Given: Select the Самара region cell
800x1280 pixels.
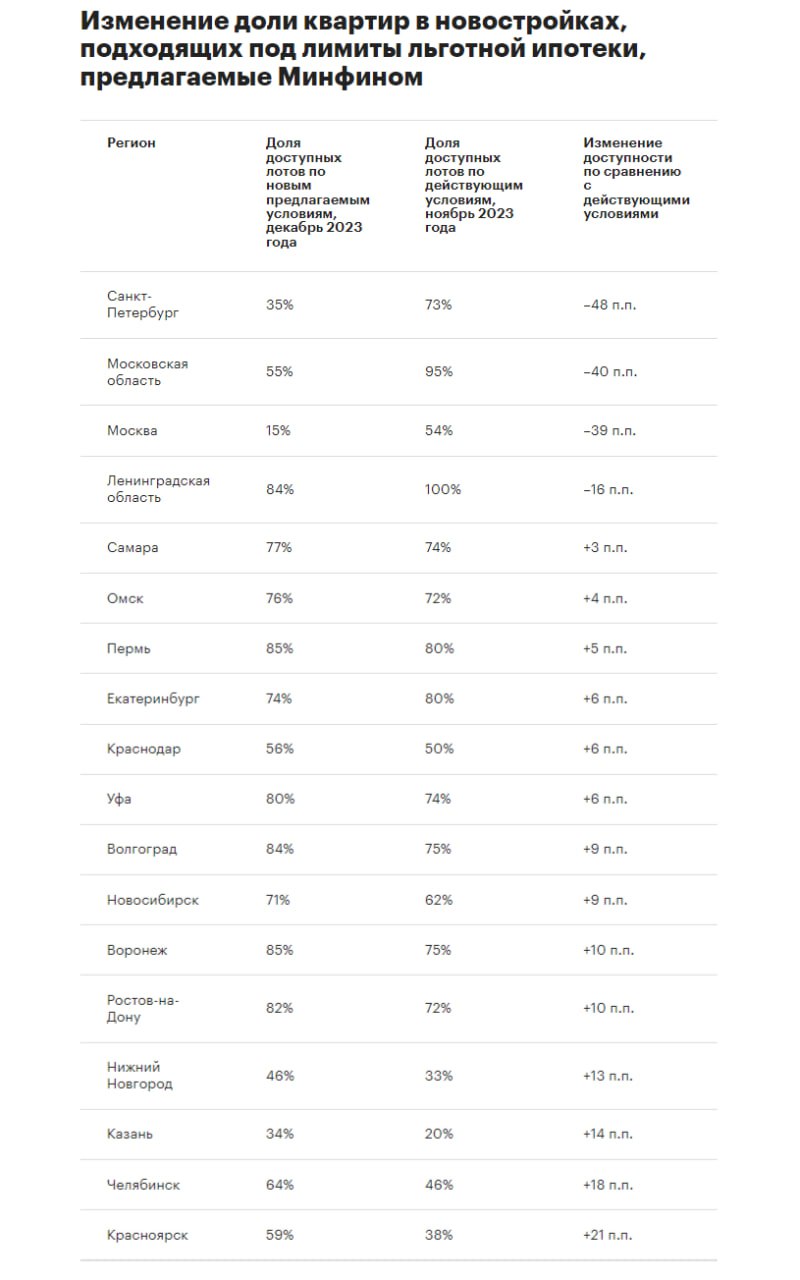Looking at the screenshot, I should [x=132, y=548].
